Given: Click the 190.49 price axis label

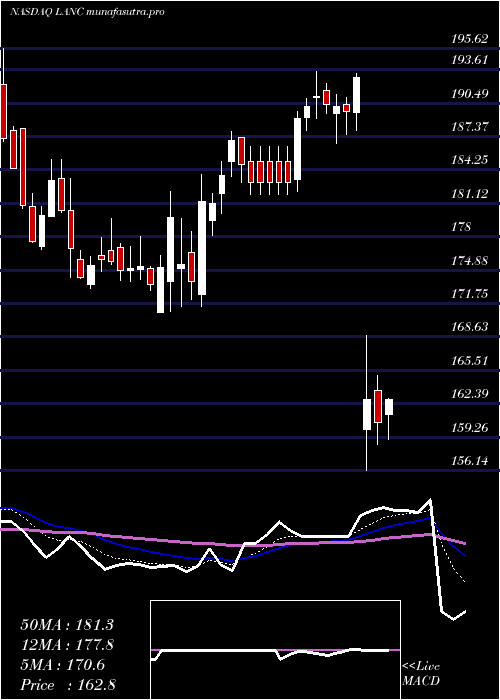Looking at the screenshot, I should tap(469, 94).
